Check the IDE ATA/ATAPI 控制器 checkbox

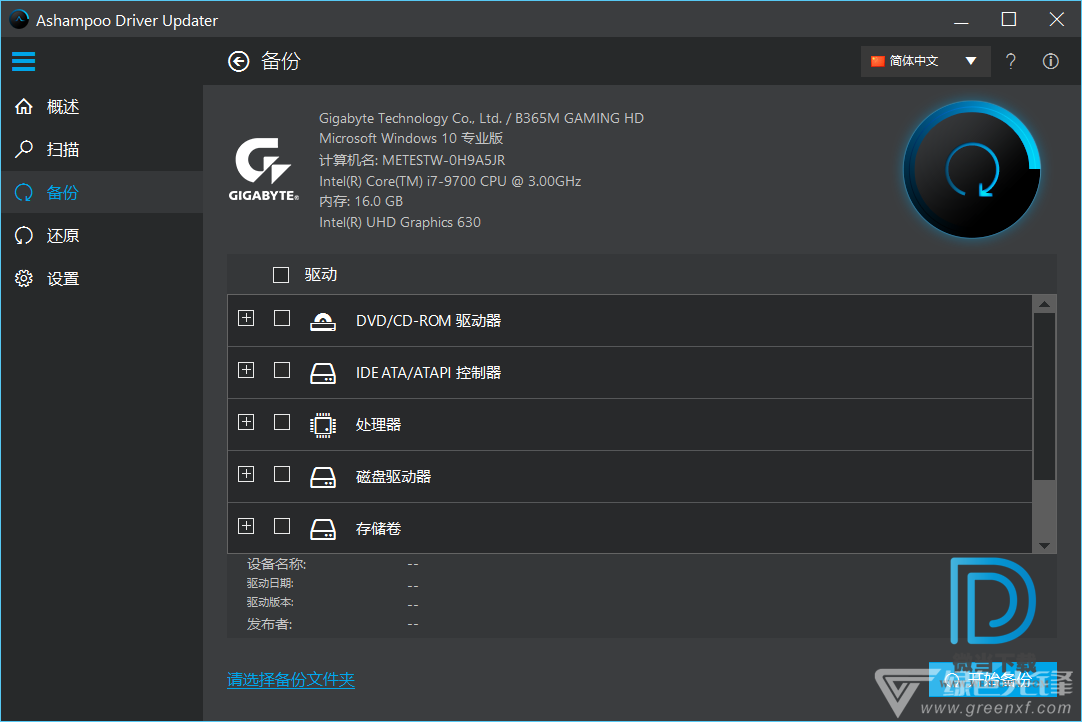[282, 370]
